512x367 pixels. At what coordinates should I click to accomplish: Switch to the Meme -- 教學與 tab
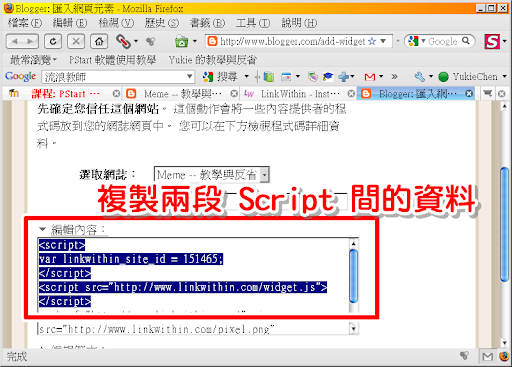point(182,94)
